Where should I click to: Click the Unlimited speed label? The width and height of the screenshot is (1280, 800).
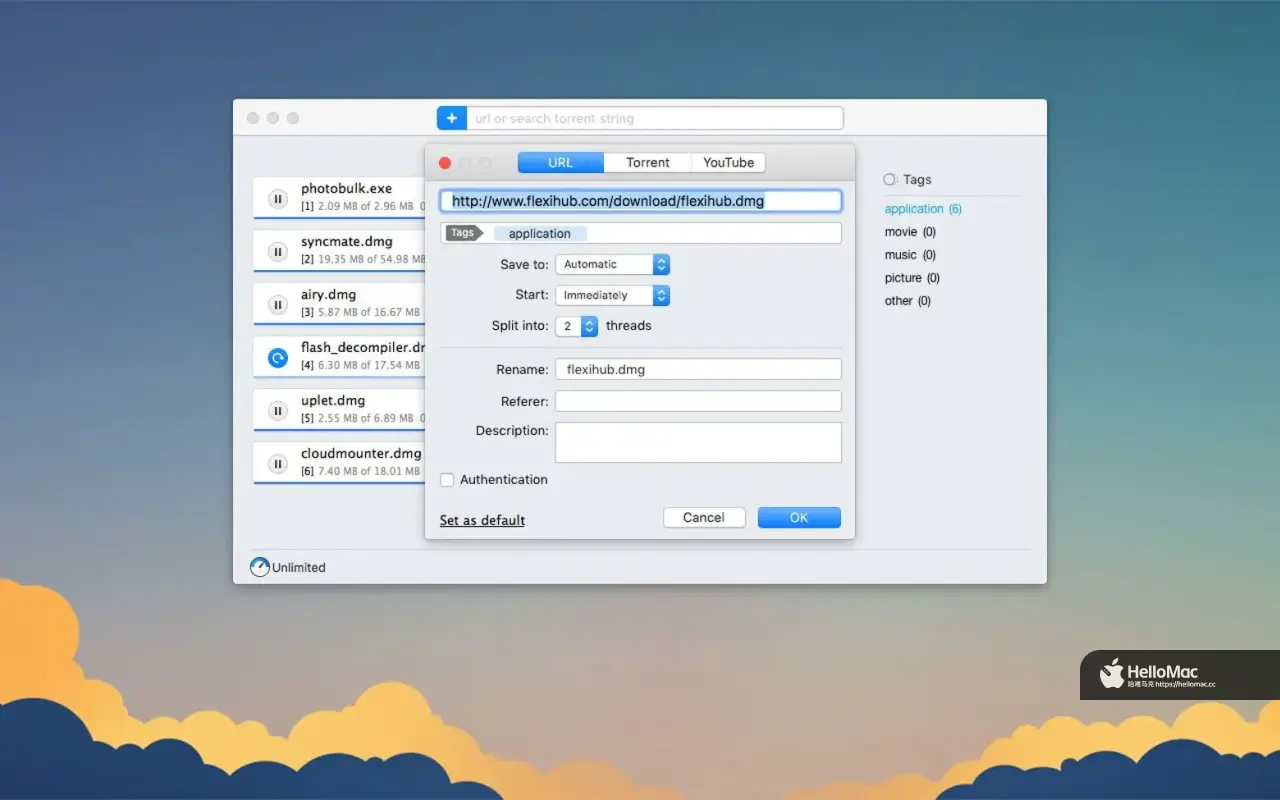pos(299,567)
